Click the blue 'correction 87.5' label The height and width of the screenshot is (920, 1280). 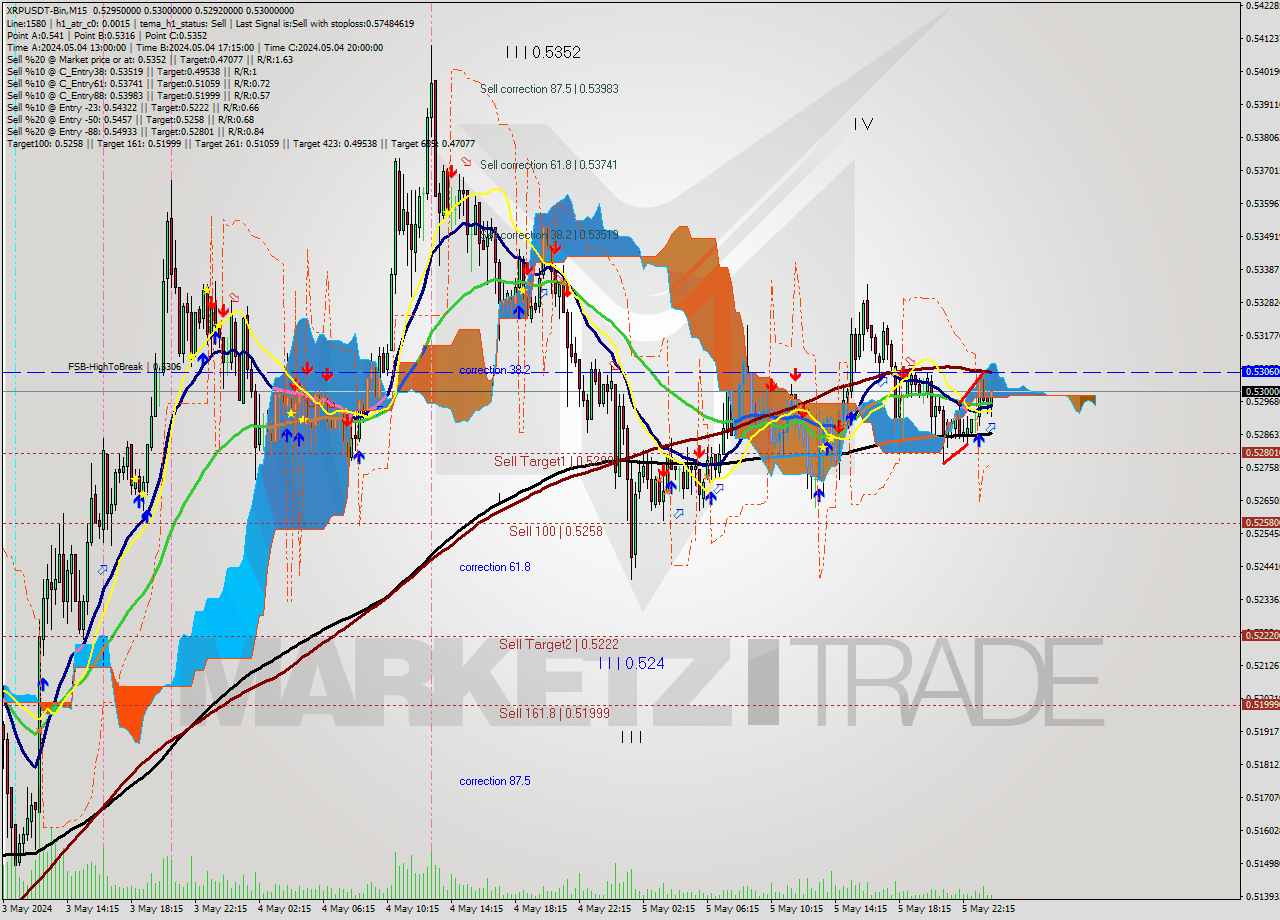(x=495, y=781)
